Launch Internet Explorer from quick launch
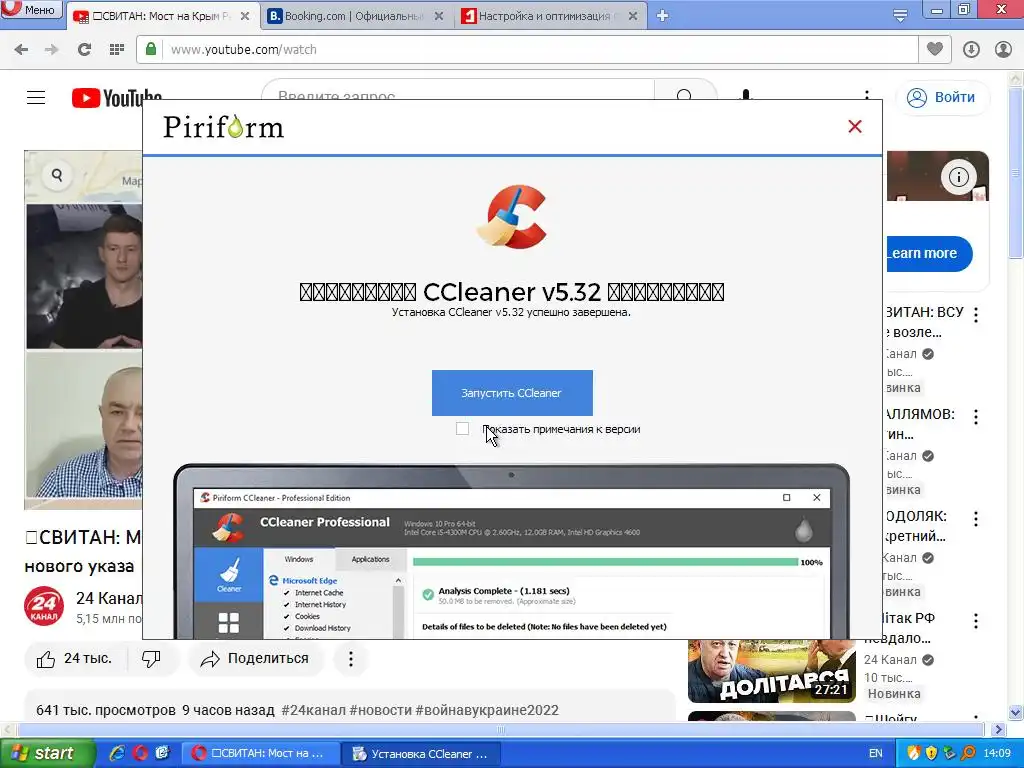The height and width of the screenshot is (768, 1024). pos(118,753)
